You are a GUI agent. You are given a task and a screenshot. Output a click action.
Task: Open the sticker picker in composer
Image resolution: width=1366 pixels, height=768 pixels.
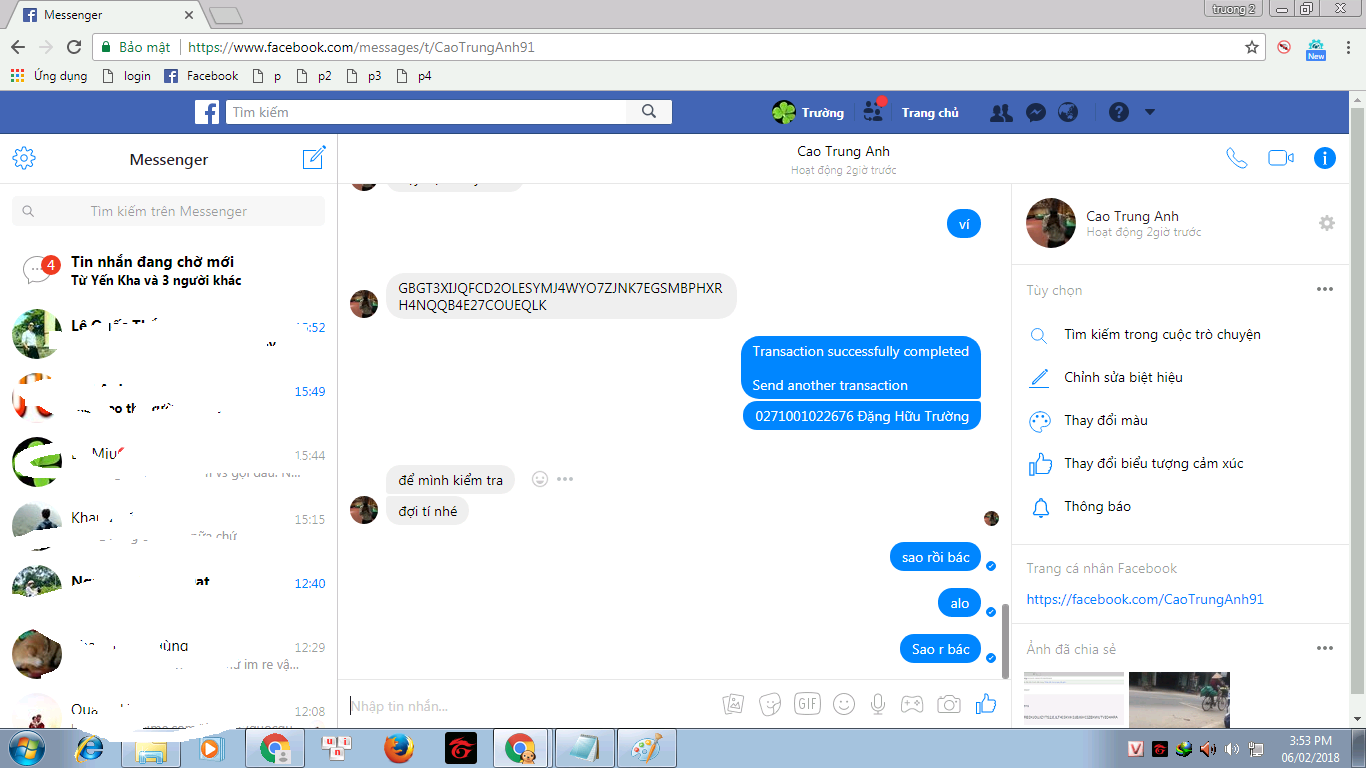click(770, 704)
